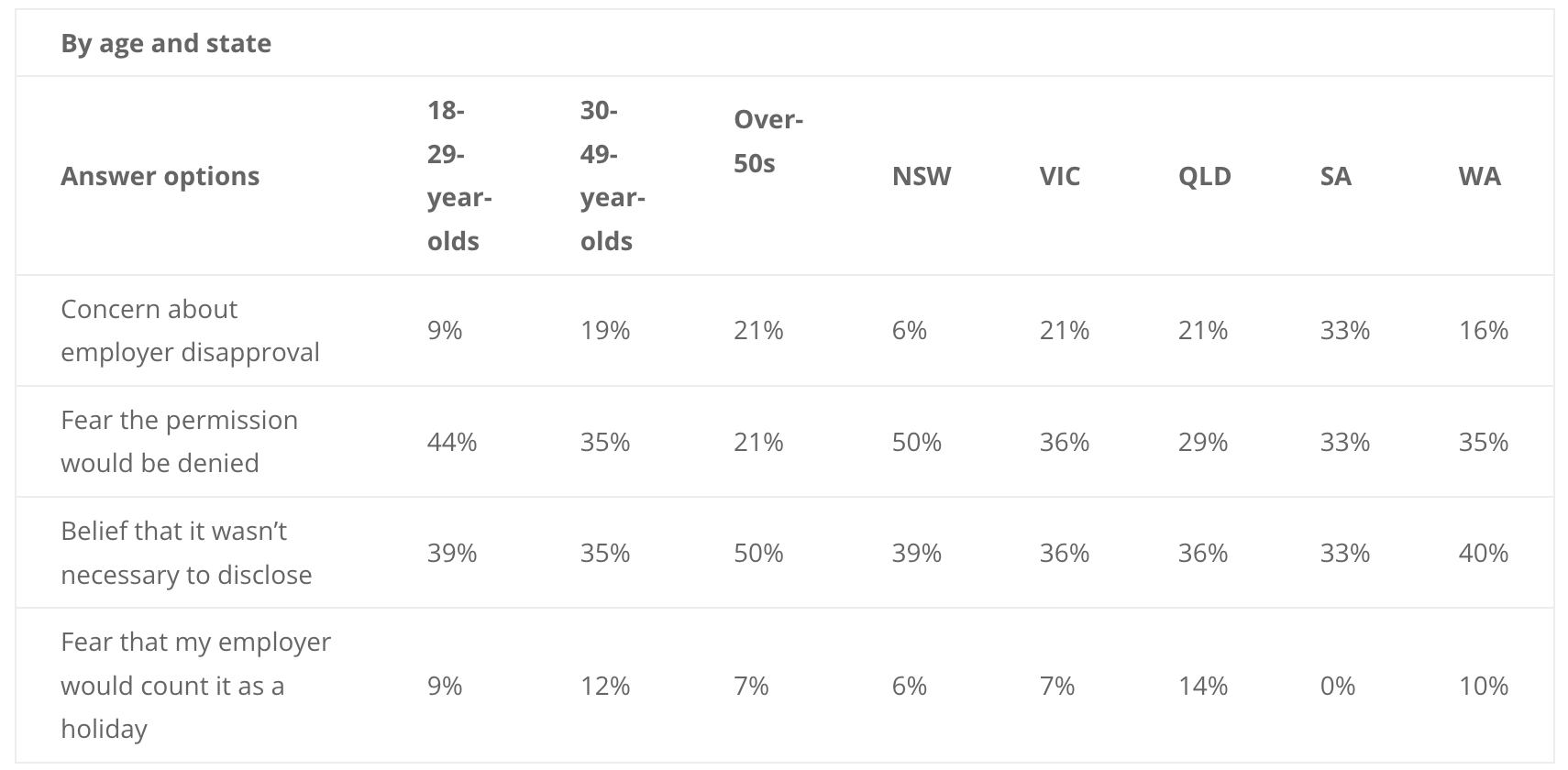Click the '30-49-year-olds' column header
Image resolution: width=1568 pixels, height=770 pixels.
tap(613, 176)
